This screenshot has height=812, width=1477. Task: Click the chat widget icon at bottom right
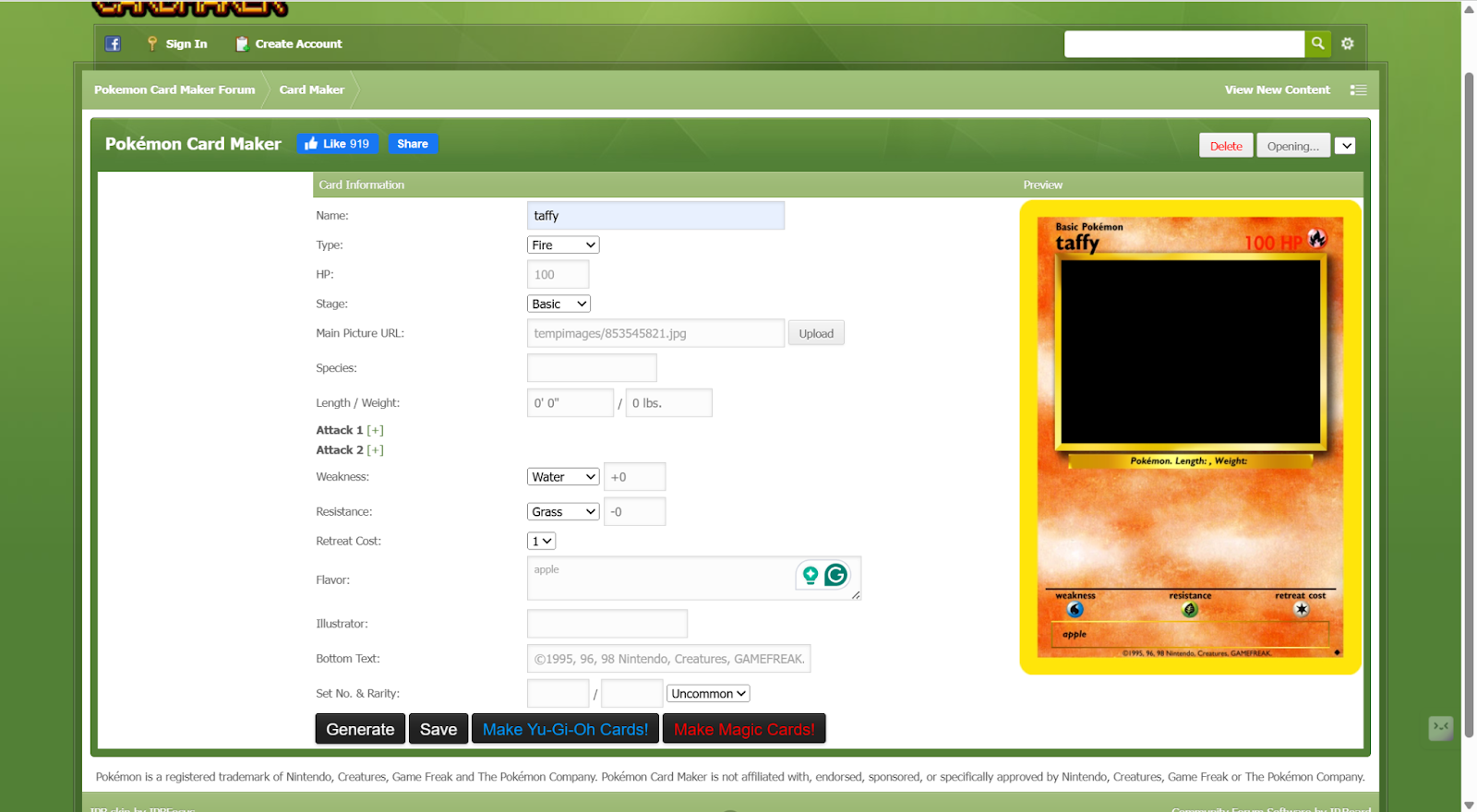[x=1441, y=728]
